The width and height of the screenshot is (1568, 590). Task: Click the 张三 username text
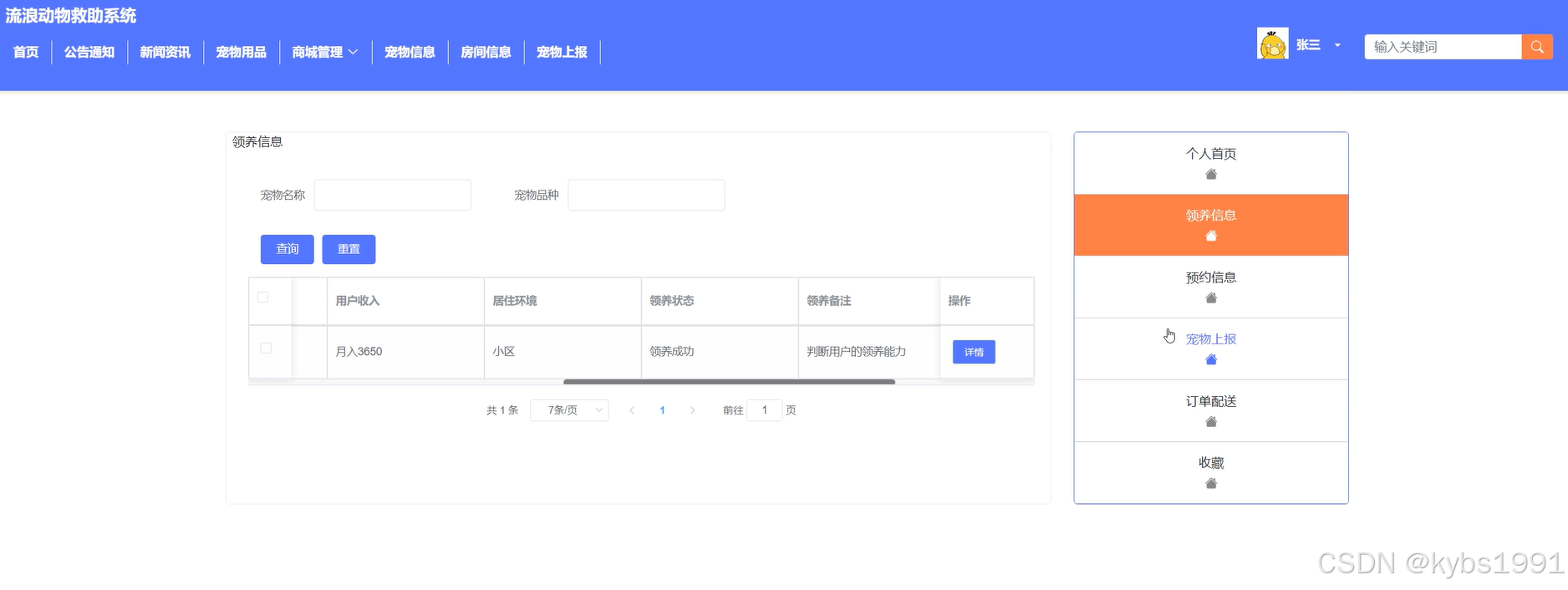(1308, 45)
